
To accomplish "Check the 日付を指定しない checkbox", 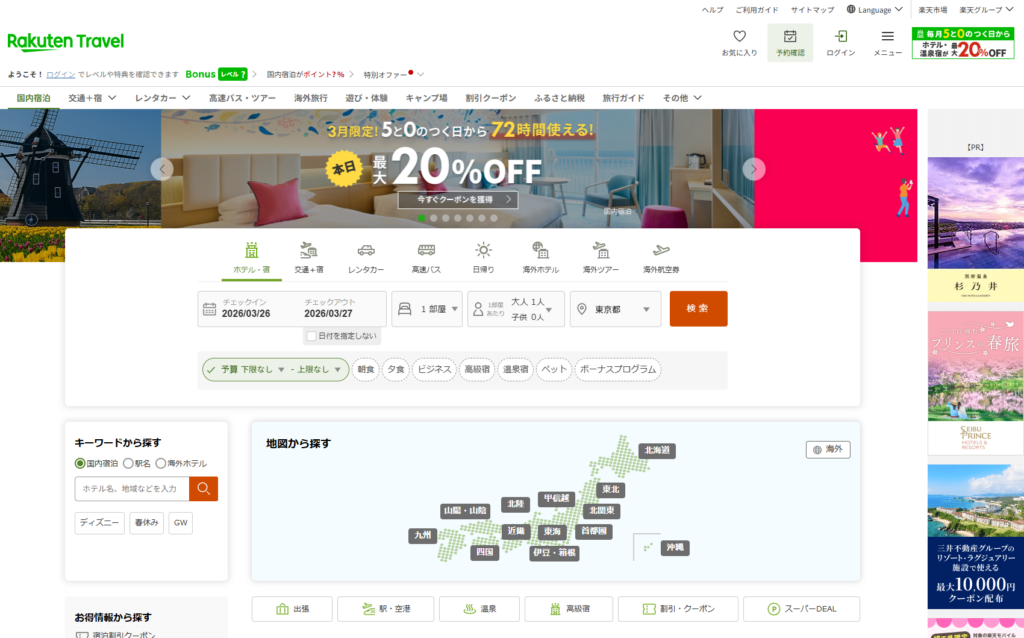I will [312, 336].
